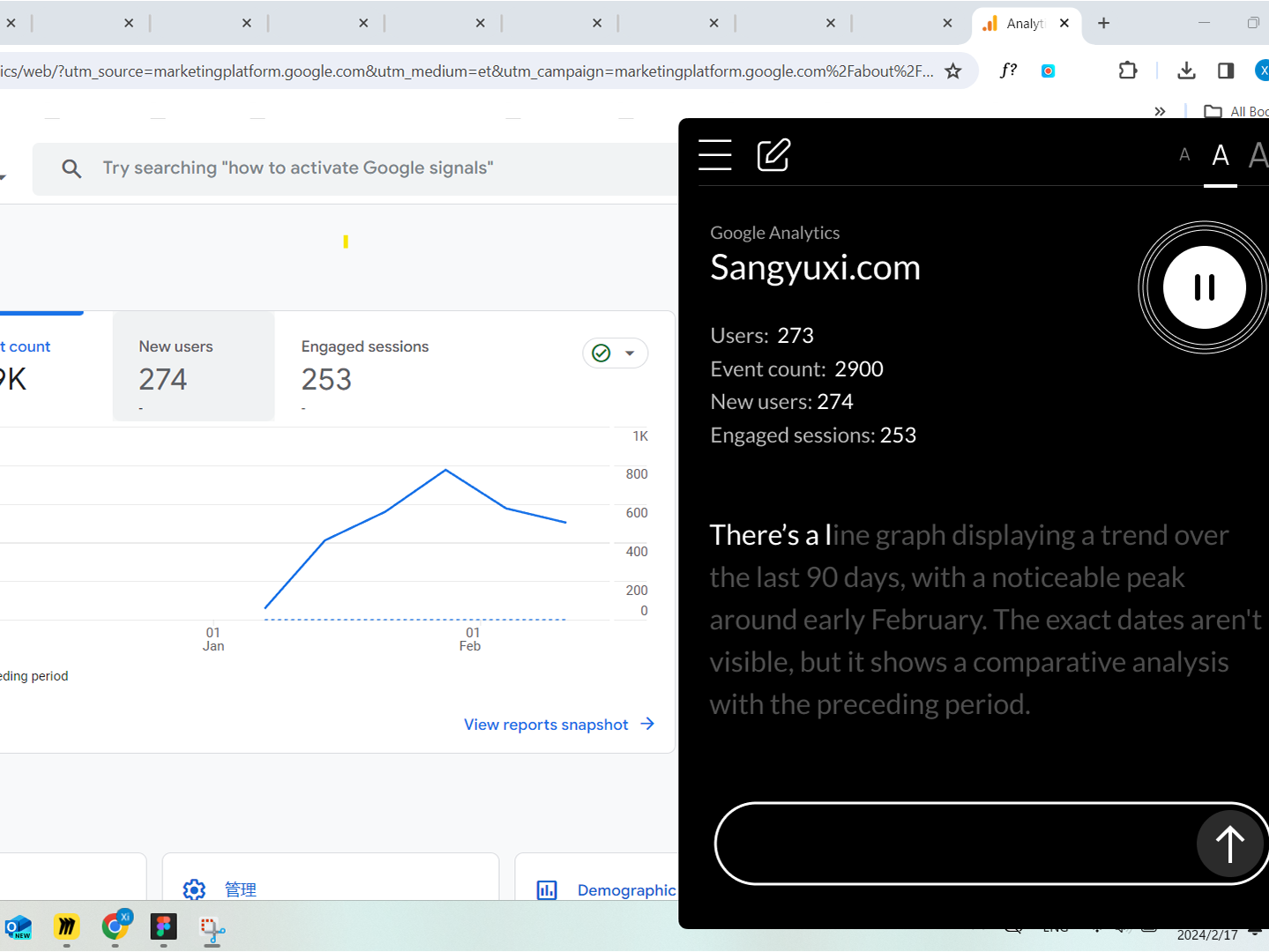The image size is (1269, 952).
Task: Click the compose new note icon
Action: [773, 155]
